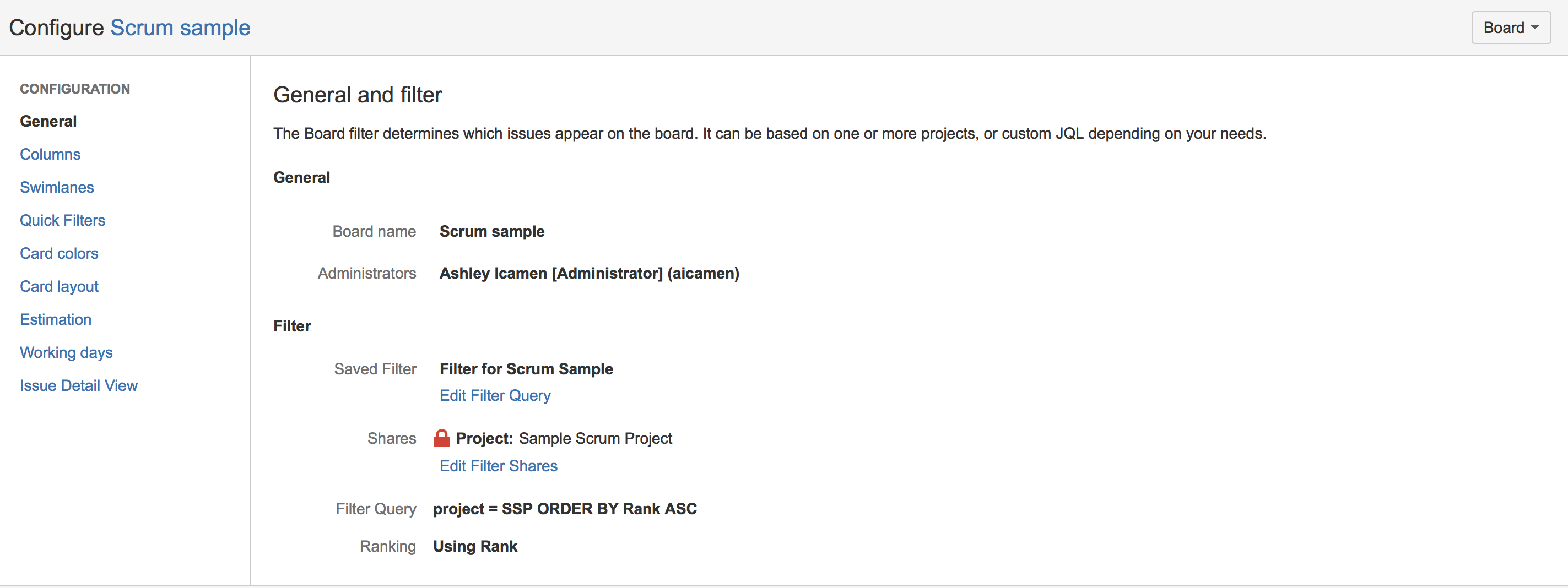Click administrator Ashley Icamen field
This screenshot has height=588, width=1568.
[589, 274]
